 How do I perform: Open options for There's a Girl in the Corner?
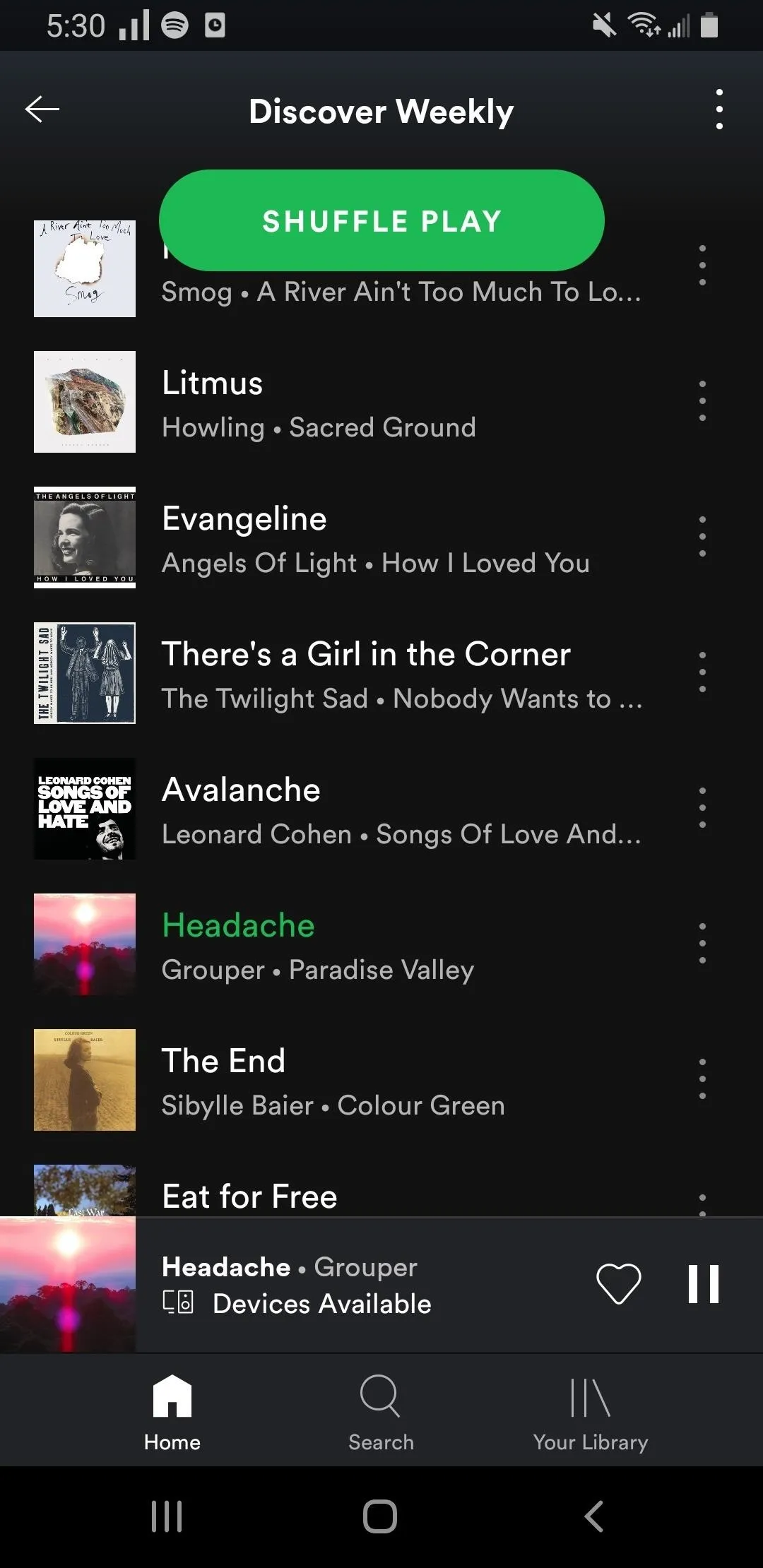pos(702,672)
